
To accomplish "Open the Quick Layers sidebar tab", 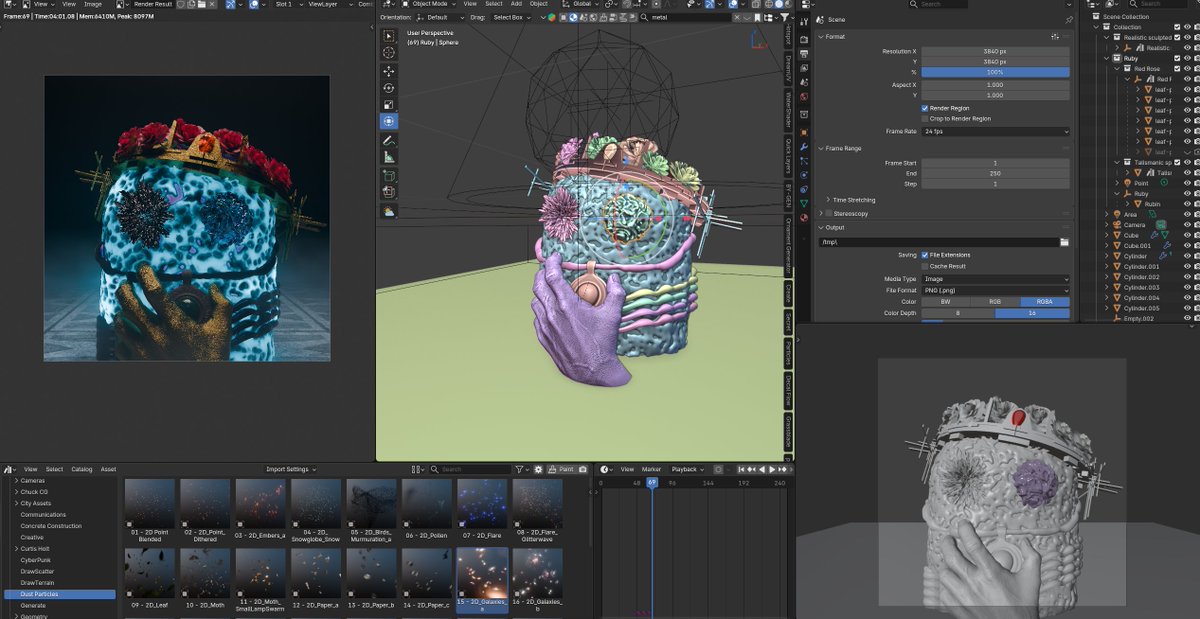I will [788, 155].
